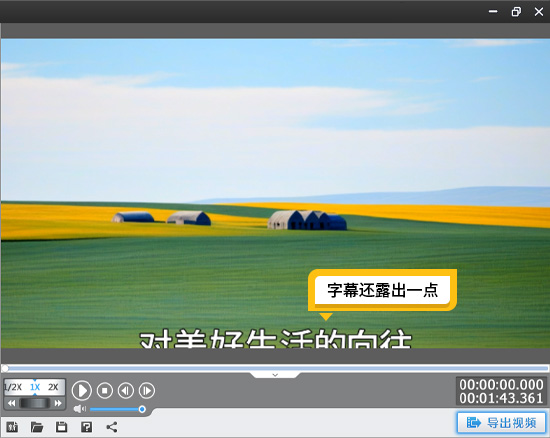Mute audio with the speaker icon
The image size is (550, 438).
(x=80, y=409)
